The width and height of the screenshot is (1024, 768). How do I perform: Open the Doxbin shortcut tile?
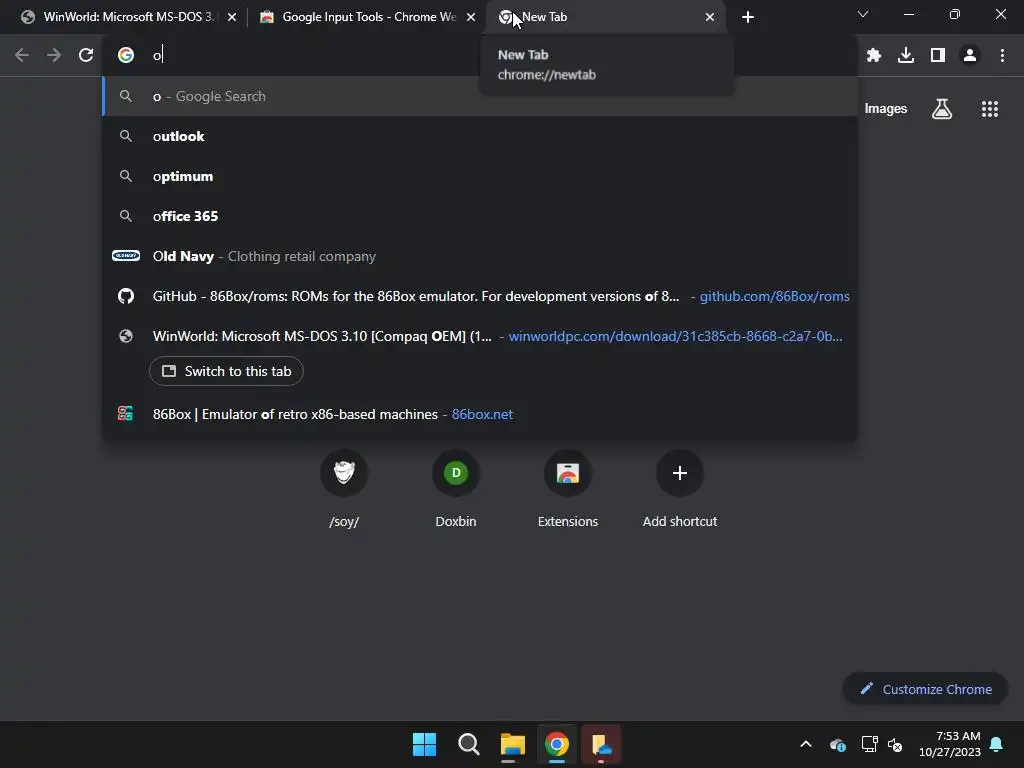coord(456,490)
